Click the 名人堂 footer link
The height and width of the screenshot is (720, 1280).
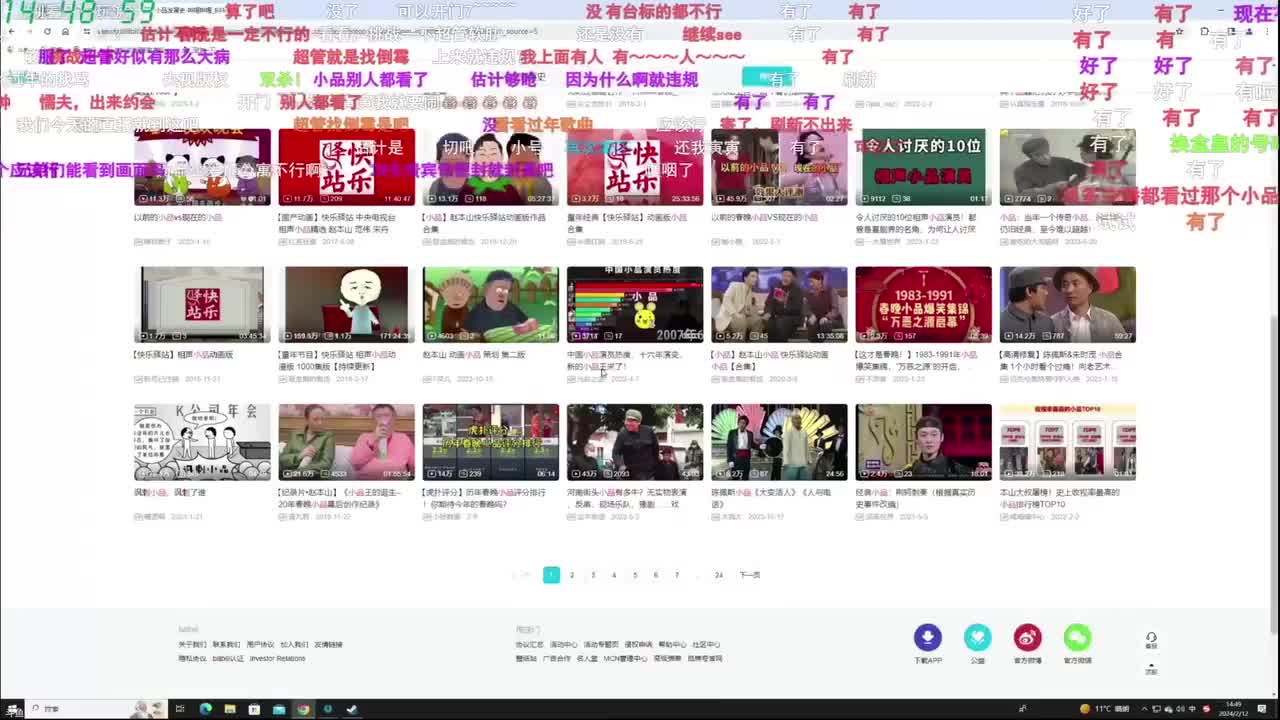point(587,658)
